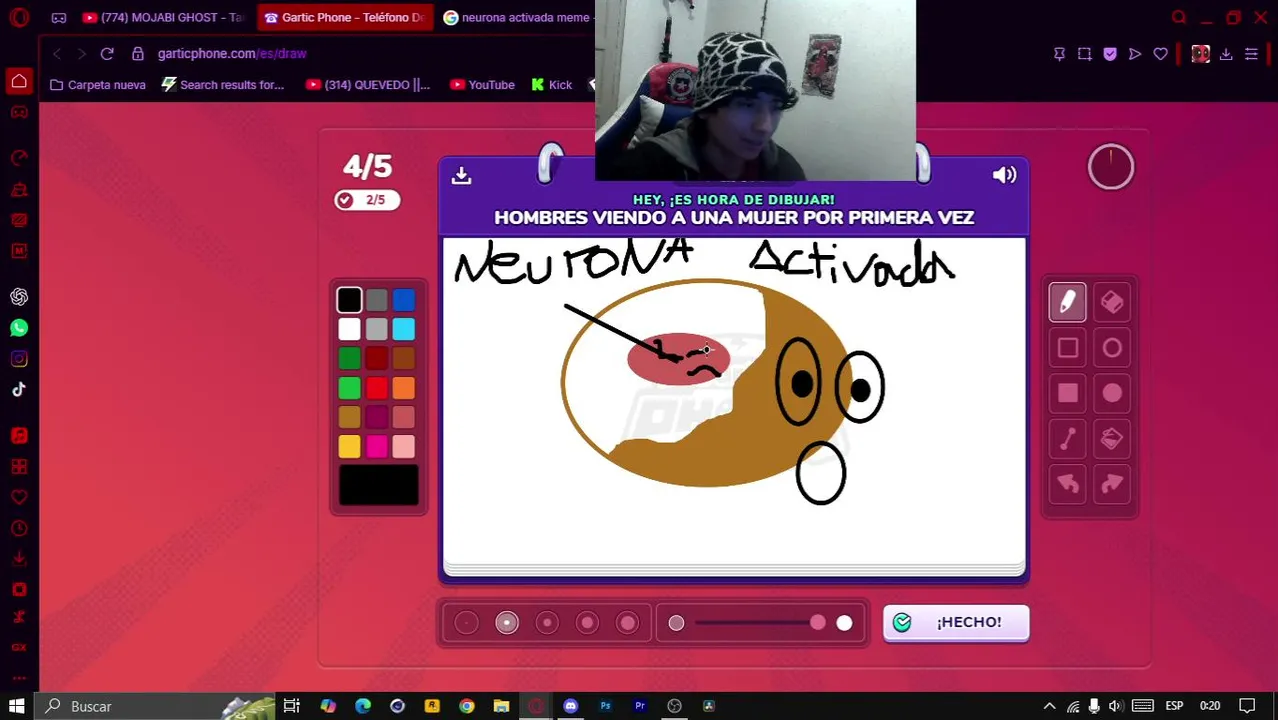Take a snapshot with browser camera icon
Image resolution: width=1278 pixels, height=720 pixels.
click(x=1084, y=54)
